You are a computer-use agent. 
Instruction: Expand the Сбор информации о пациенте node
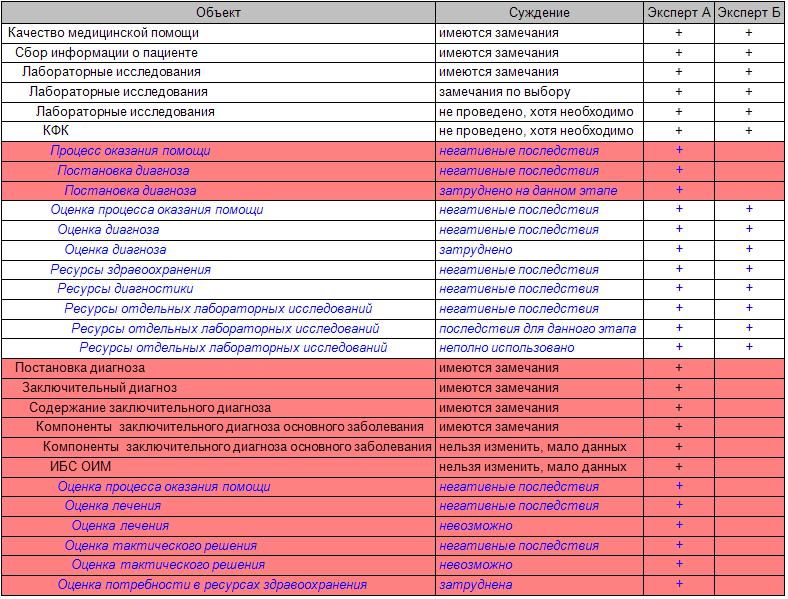106,52
